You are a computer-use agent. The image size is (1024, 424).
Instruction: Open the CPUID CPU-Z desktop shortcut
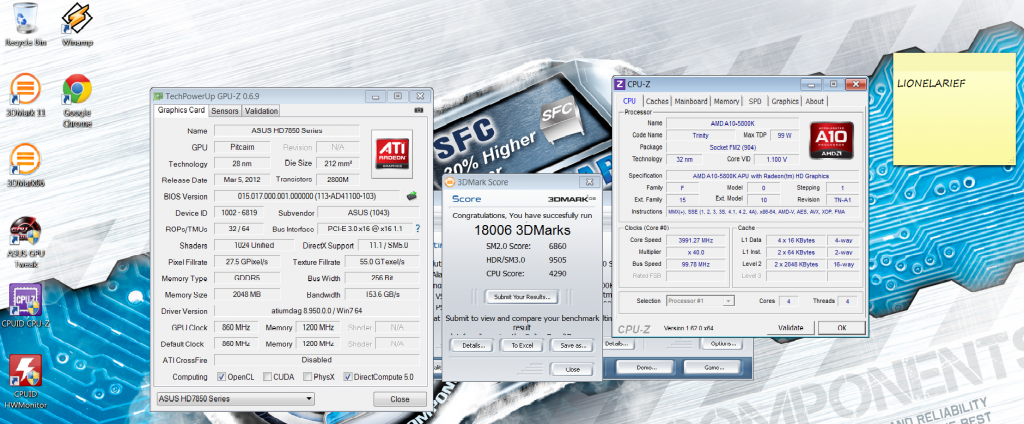pos(25,306)
